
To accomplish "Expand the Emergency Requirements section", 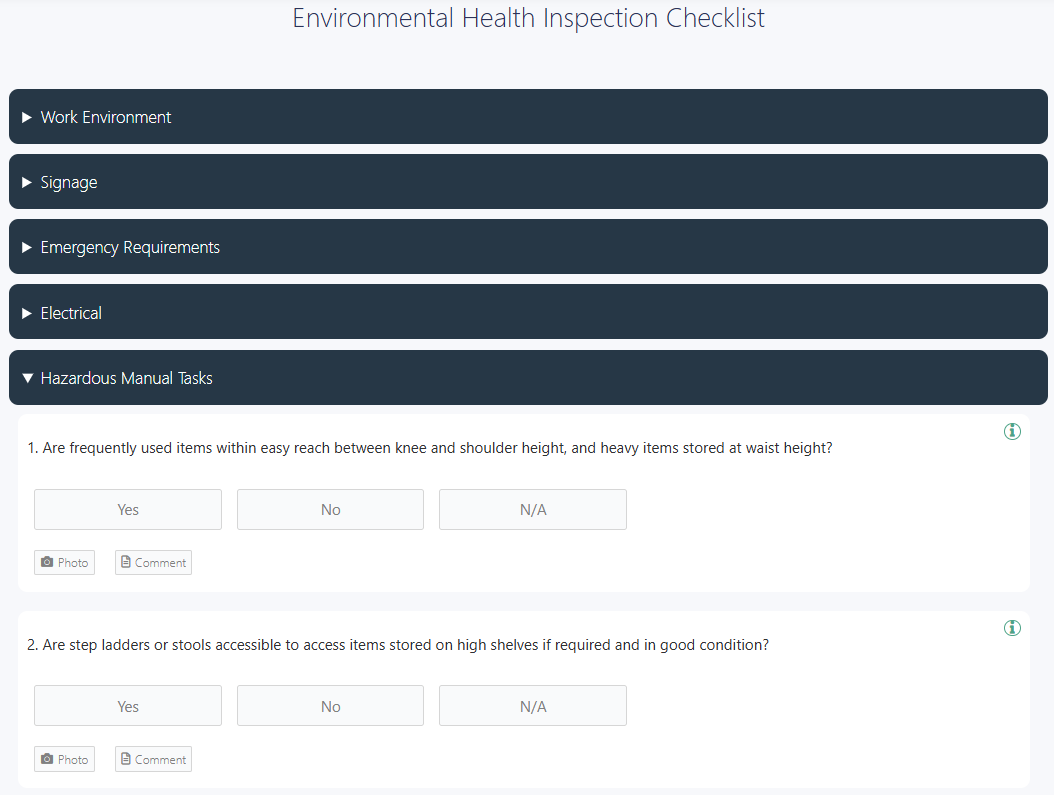I will [x=528, y=247].
